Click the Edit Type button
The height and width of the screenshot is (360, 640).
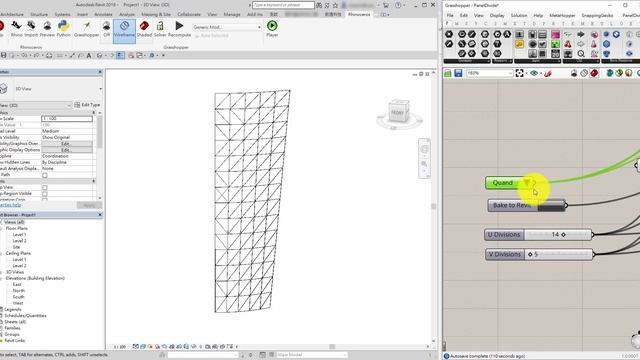coord(87,105)
